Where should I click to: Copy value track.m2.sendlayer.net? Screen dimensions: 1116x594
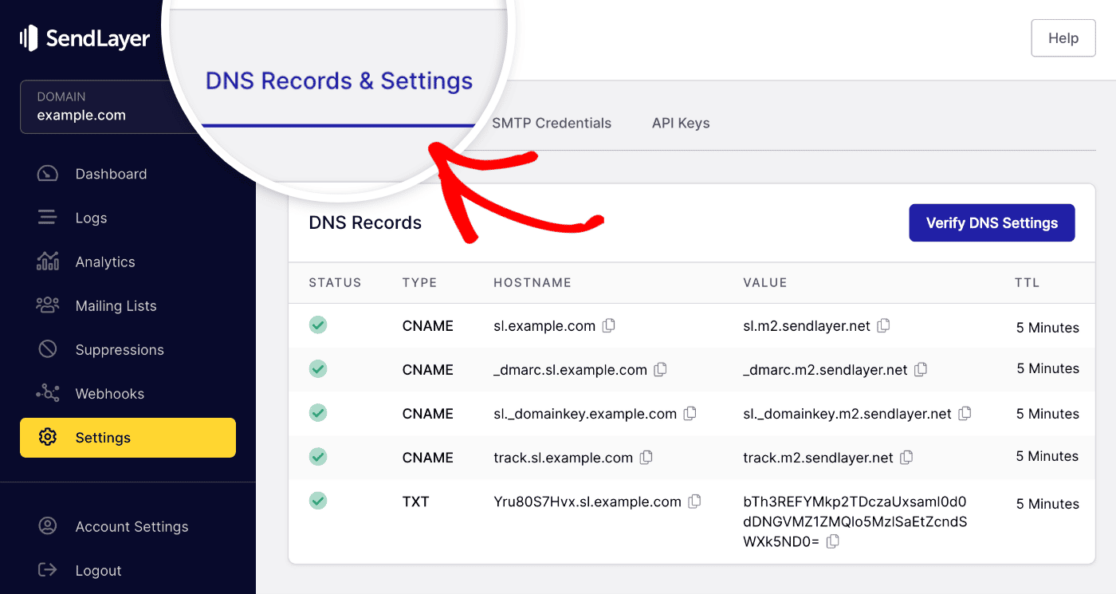click(907, 457)
